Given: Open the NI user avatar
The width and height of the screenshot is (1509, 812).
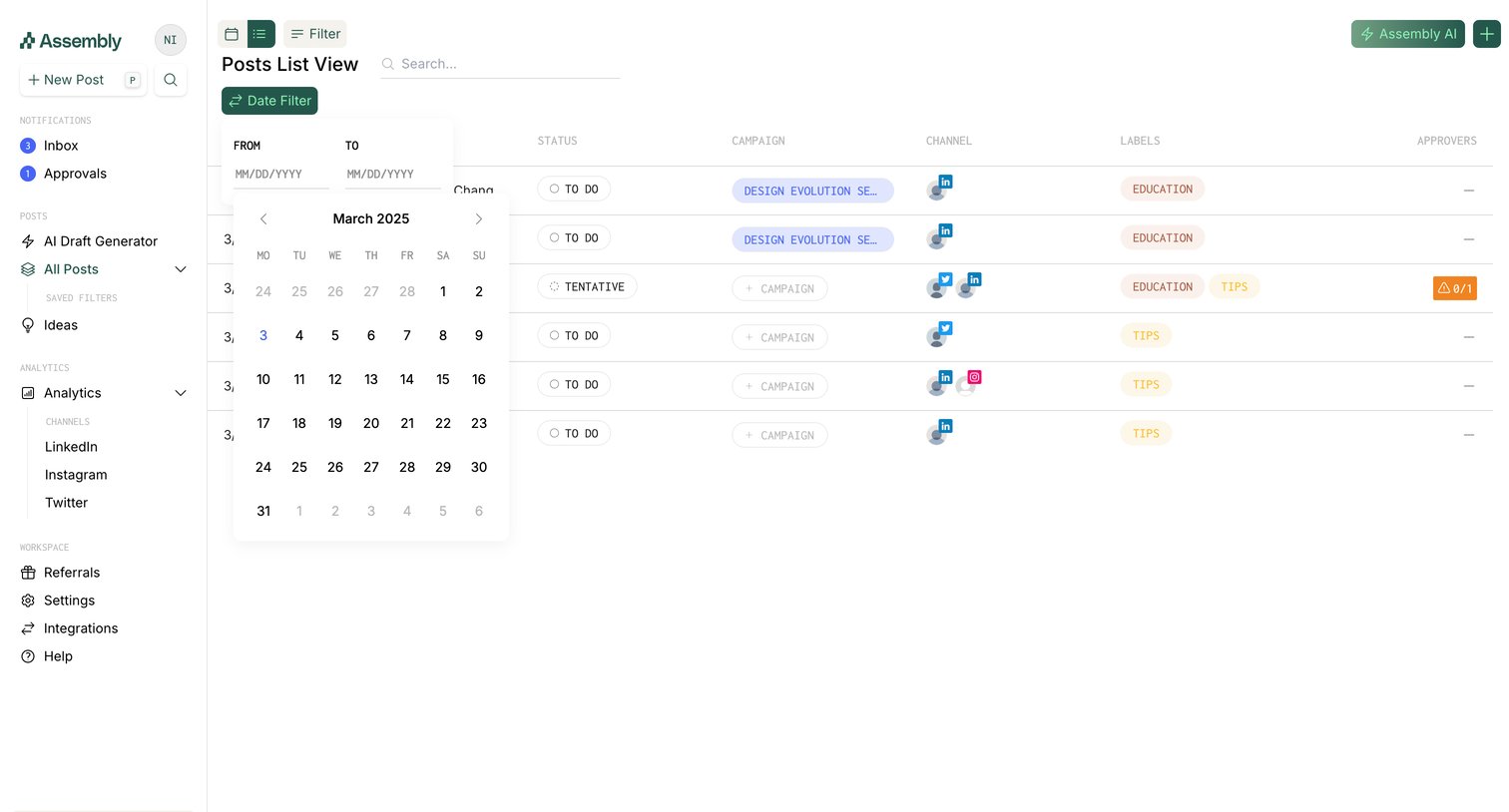Looking at the screenshot, I should [x=171, y=40].
